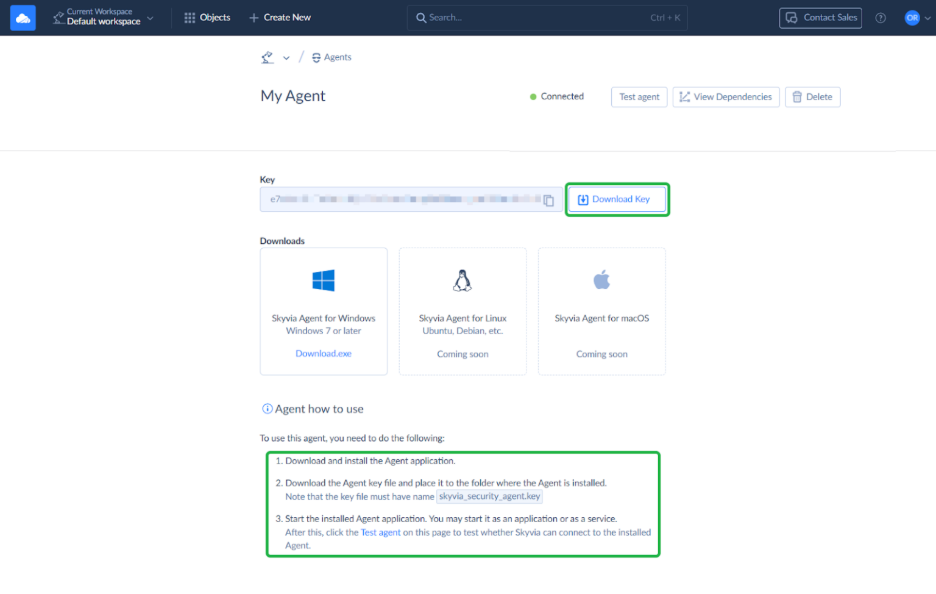This screenshot has height=594, width=936.
Task: Delete the agent with Delete button
Action: (812, 97)
